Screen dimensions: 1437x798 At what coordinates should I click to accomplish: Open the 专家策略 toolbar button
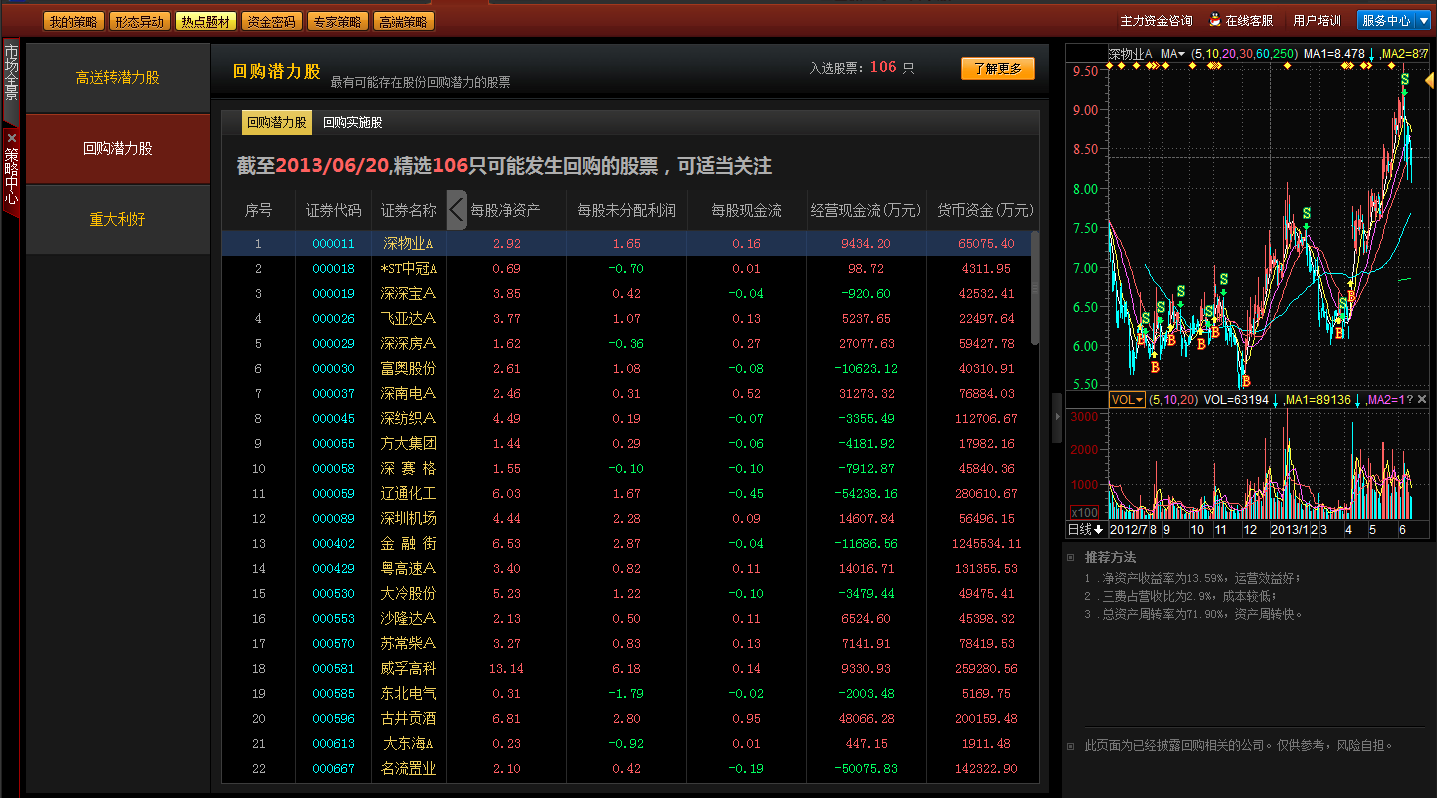[338, 21]
